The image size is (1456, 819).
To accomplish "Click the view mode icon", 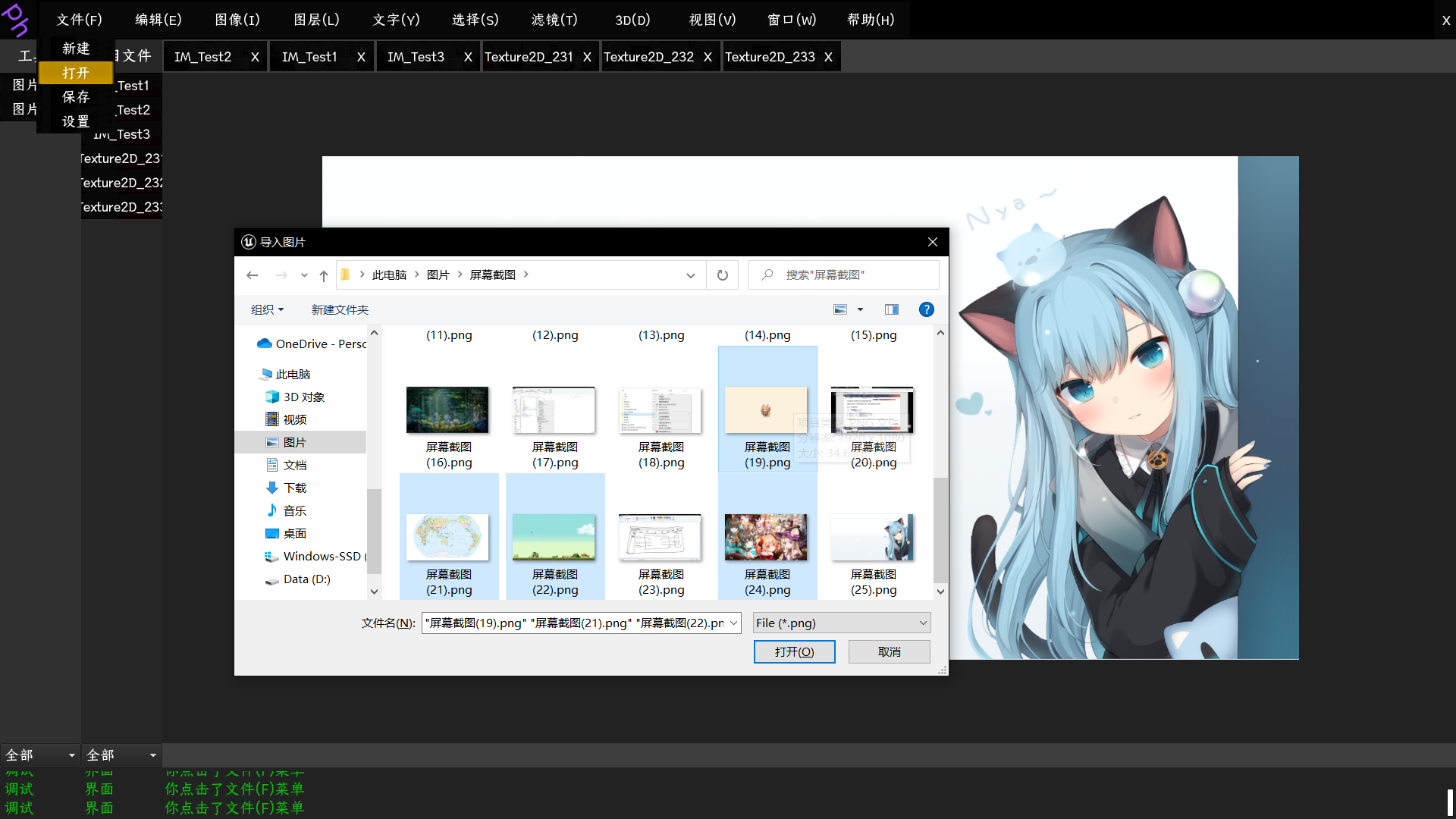I will pos(840,309).
